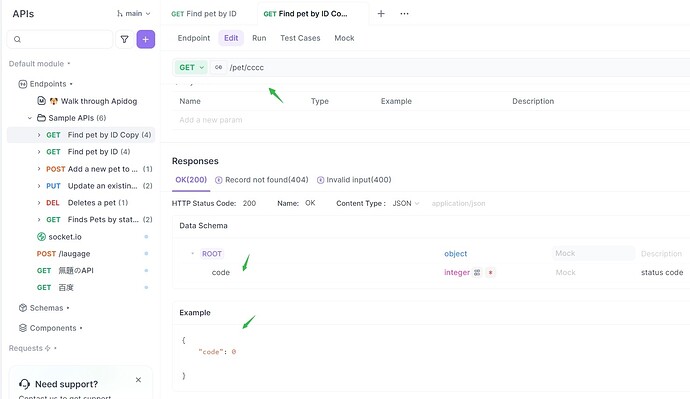The height and width of the screenshot is (399, 690).
Task: Click the headset support icon
Action: coord(25,384)
